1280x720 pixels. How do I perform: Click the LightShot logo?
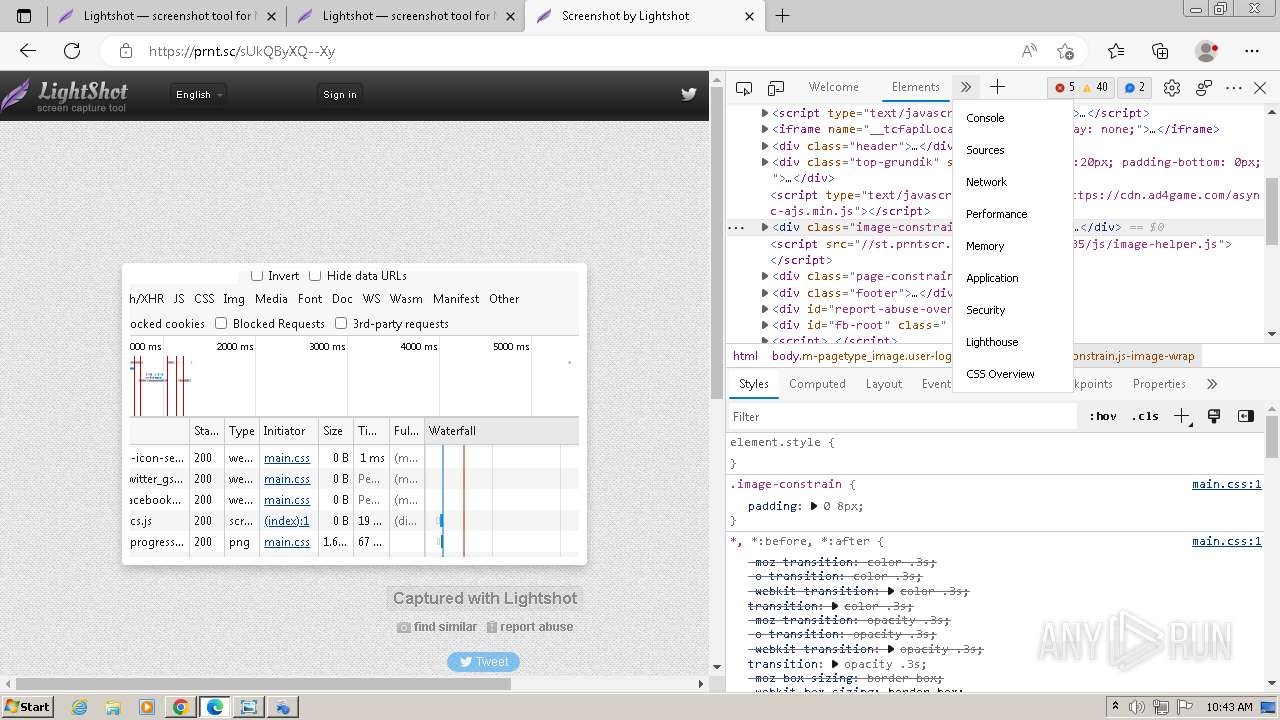point(64,96)
